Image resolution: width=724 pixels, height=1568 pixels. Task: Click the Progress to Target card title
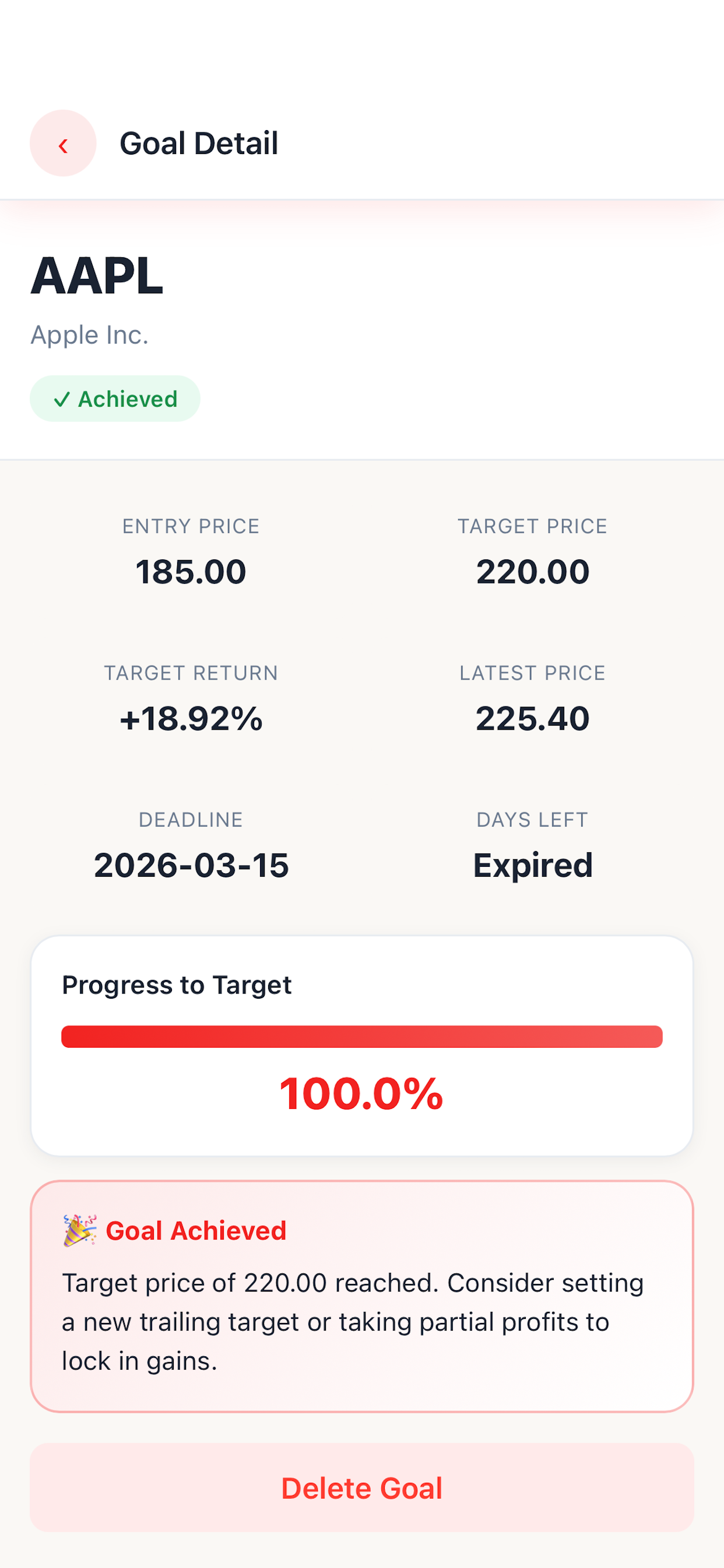(177, 985)
